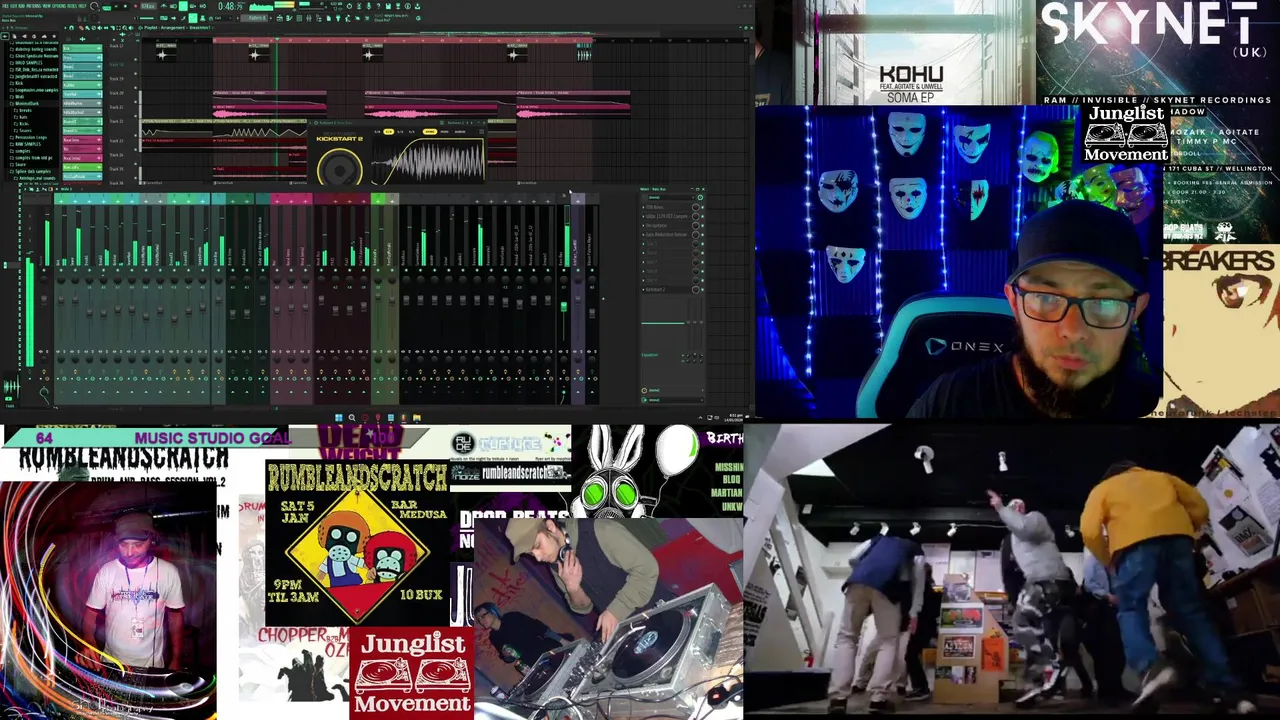Toggle the metronome icon in the recording panel
Viewport: 1280px width, 720px height.
pyautogui.click(x=163, y=6)
